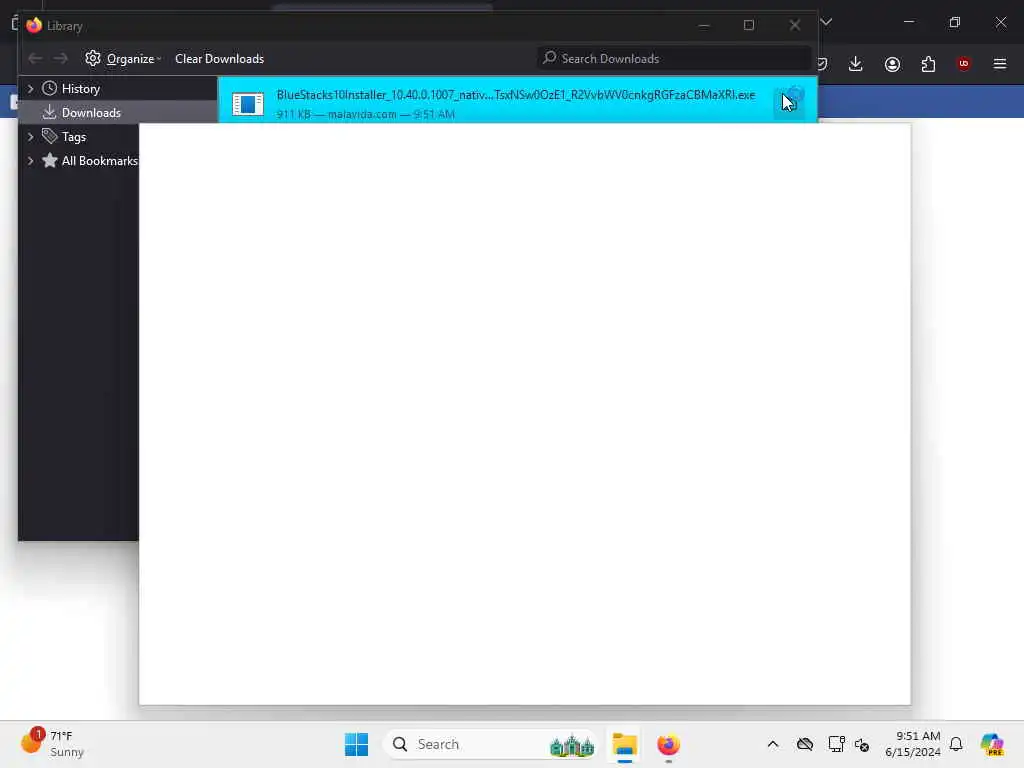This screenshot has height=768, width=1024.
Task: Select the BlueStacks10Installer download entry
Action: tap(517, 100)
